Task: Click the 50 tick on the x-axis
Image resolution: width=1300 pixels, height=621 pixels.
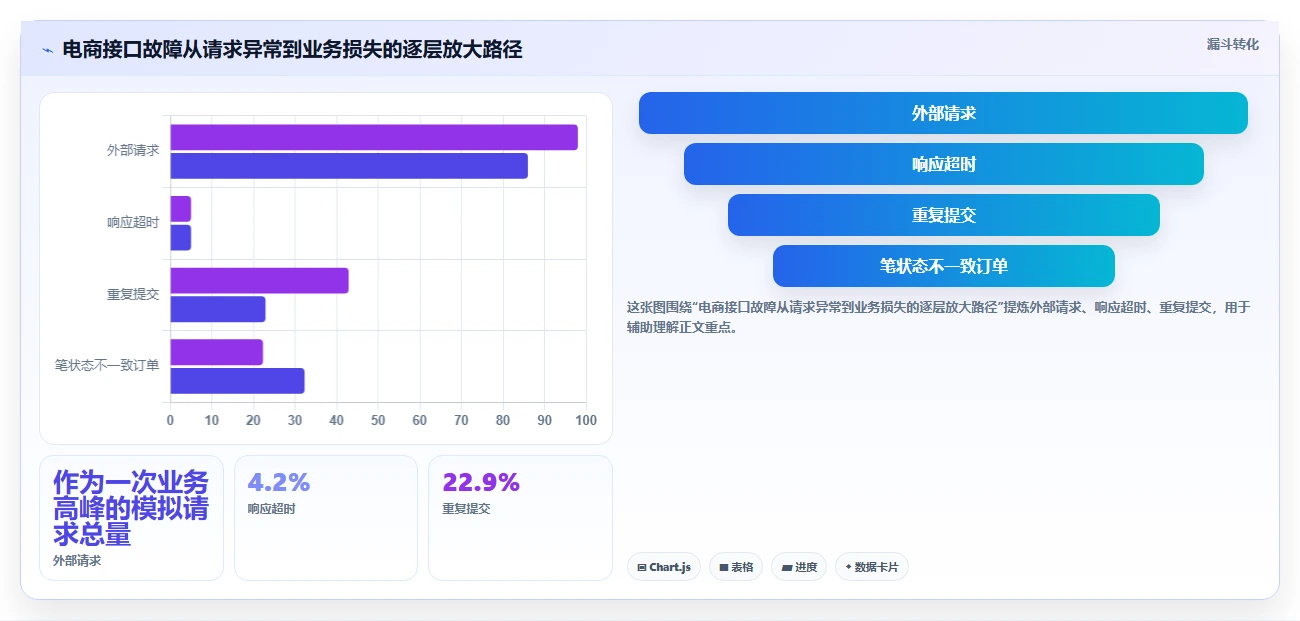Action: [378, 420]
